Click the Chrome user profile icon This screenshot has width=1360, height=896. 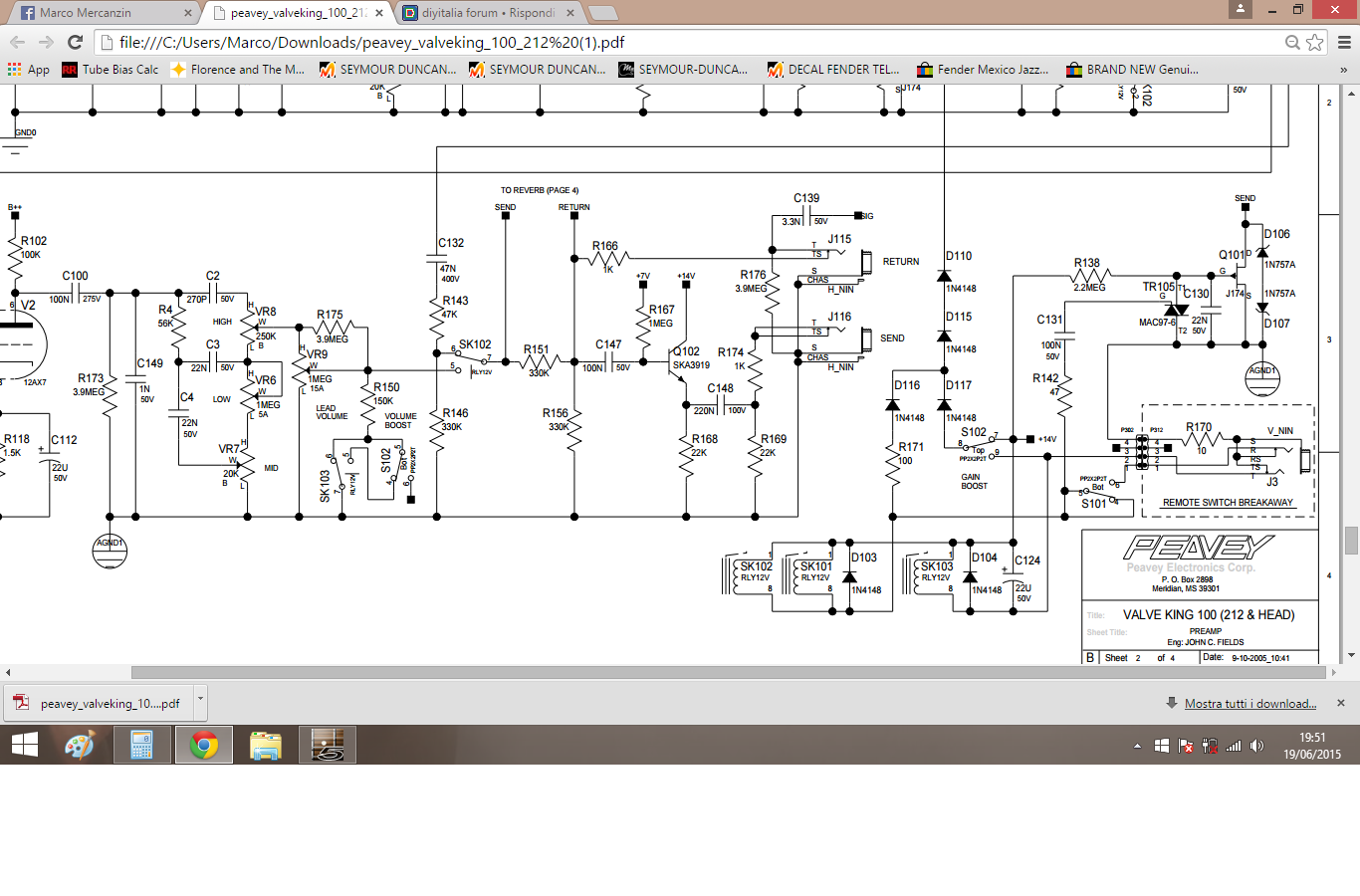[1240, 9]
